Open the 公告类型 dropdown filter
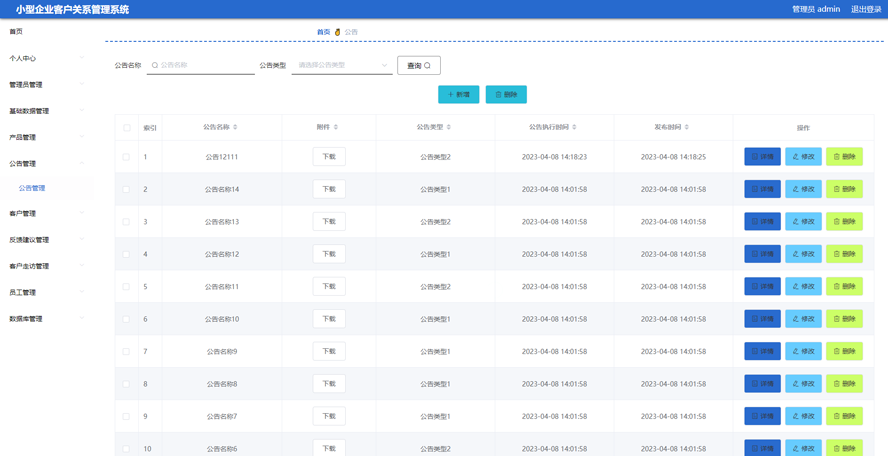The height and width of the screenshot is (456, 888). [342, 65]
